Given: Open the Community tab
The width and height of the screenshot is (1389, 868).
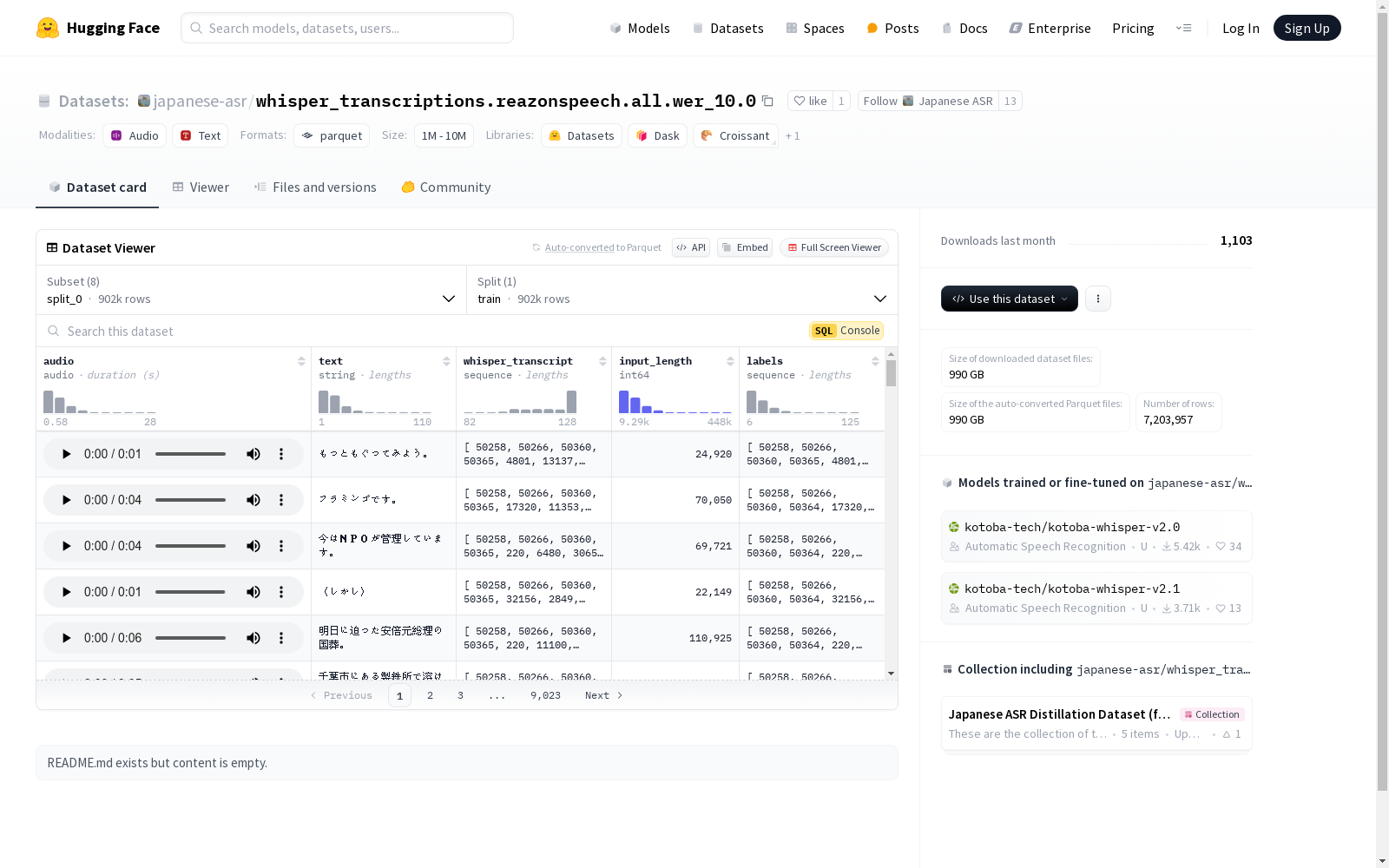Looking at the screenshot, I should click(x=446, y=187).
